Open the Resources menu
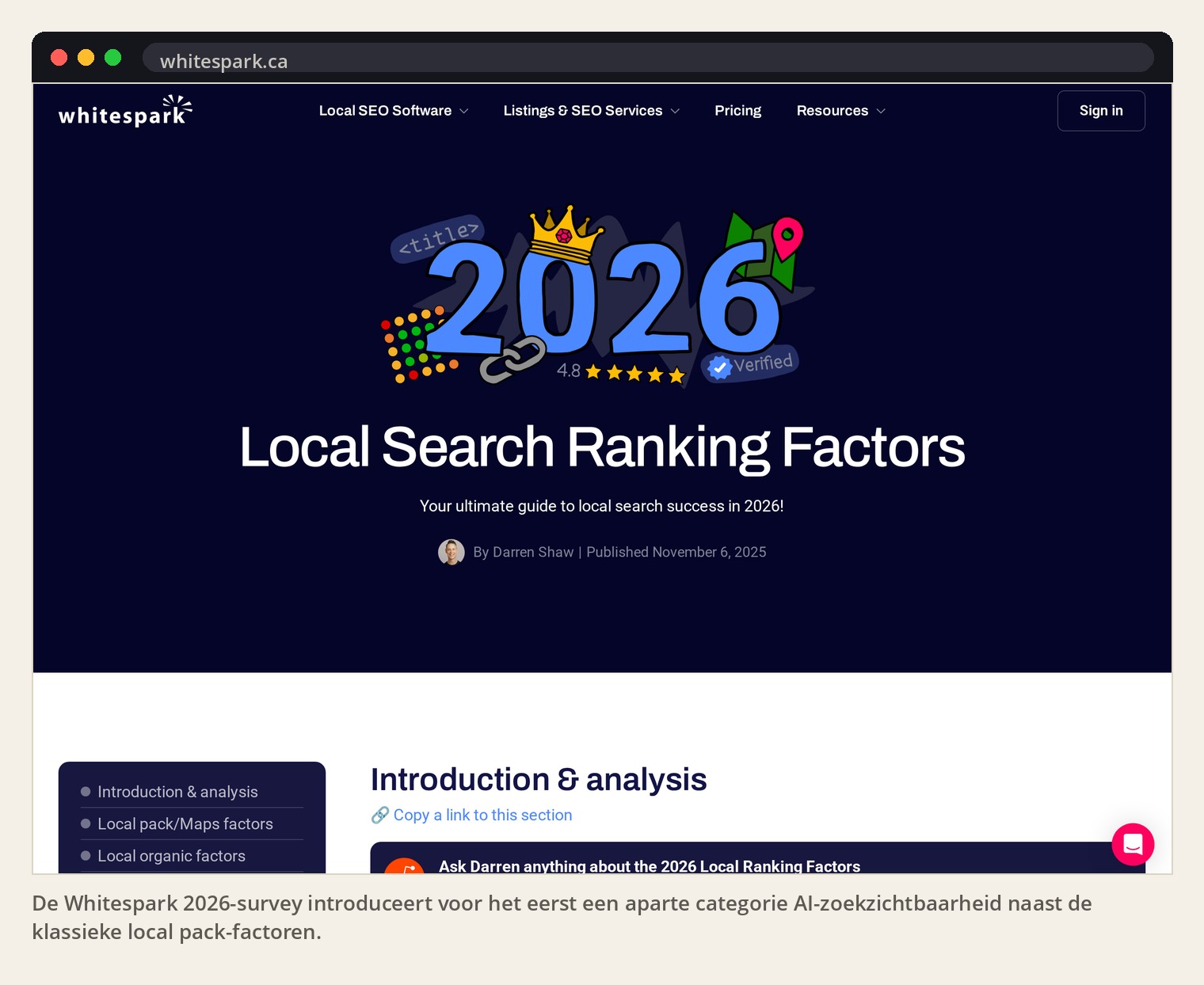Viewport: 1204px width, 985px height. [x=833, y=111]
